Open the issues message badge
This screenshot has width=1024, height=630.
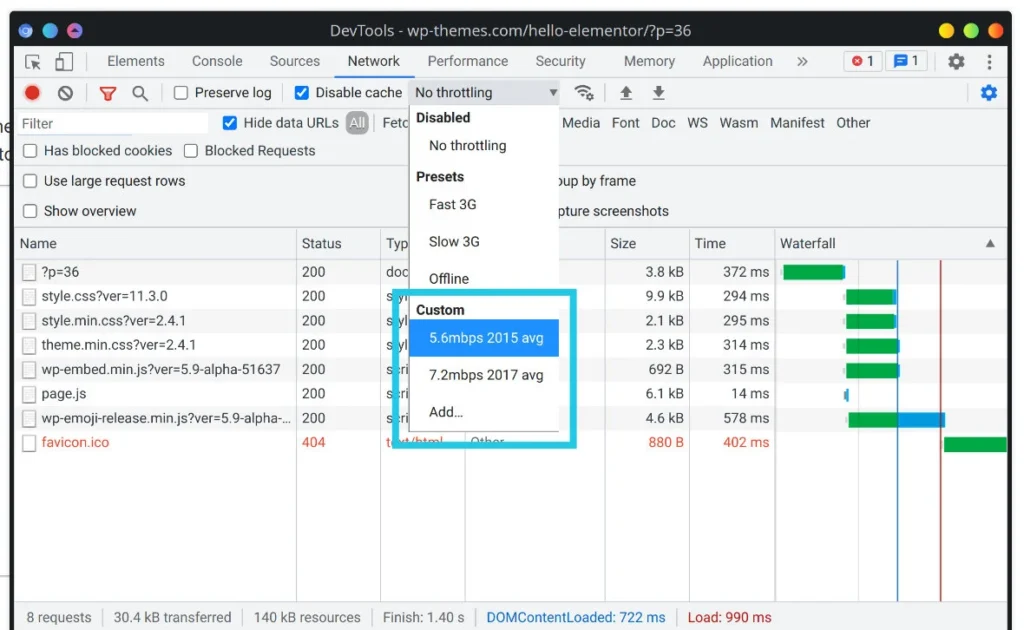click(x=906, y=61)
